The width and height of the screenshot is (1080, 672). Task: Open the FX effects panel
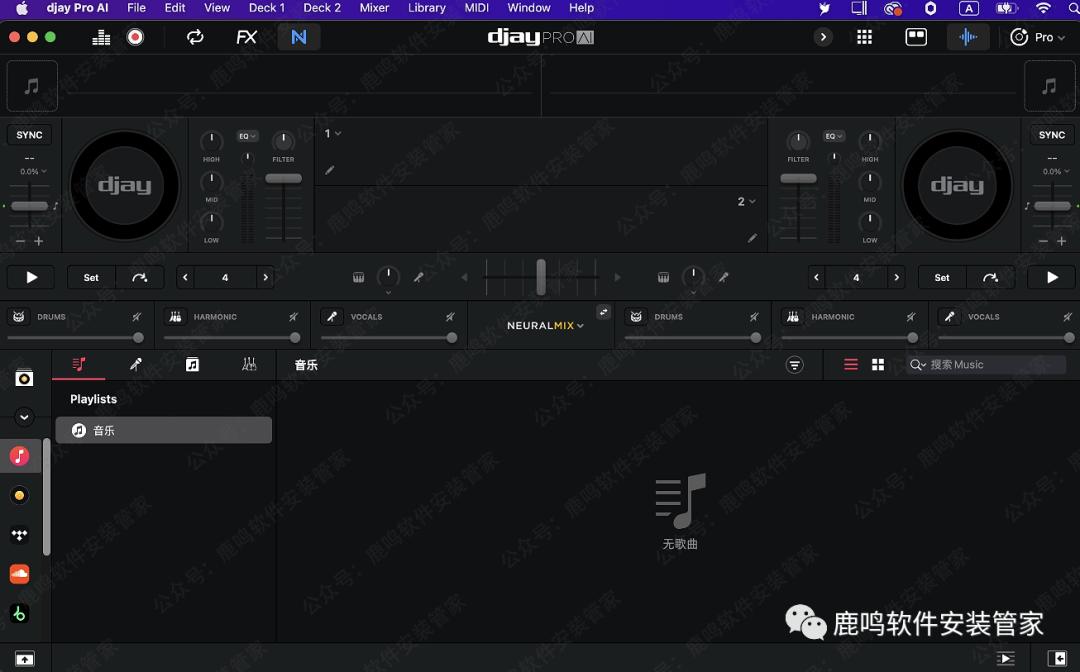[246, 37]
